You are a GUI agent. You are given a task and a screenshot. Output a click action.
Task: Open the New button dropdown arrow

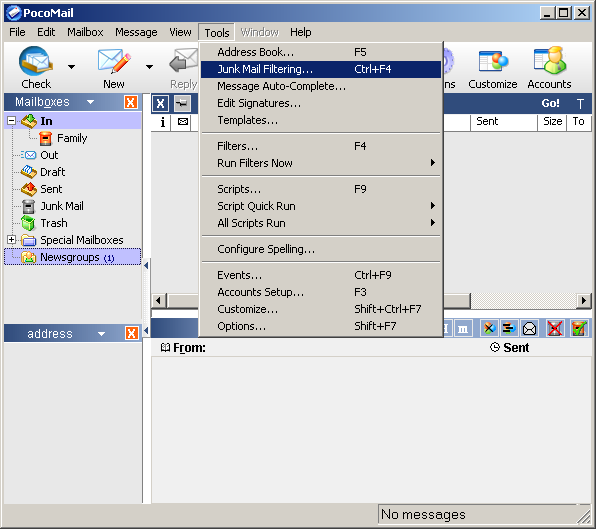click(149, 67)
